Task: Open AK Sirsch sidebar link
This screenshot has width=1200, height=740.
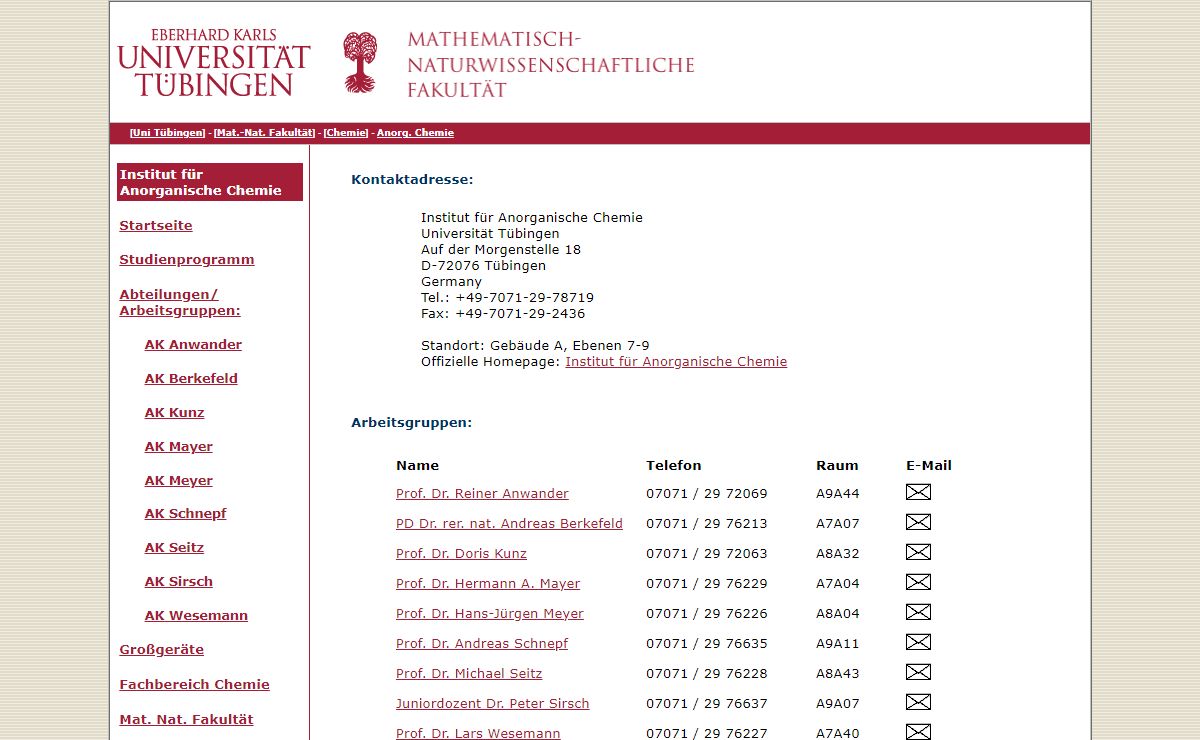Action: point(179,582)
